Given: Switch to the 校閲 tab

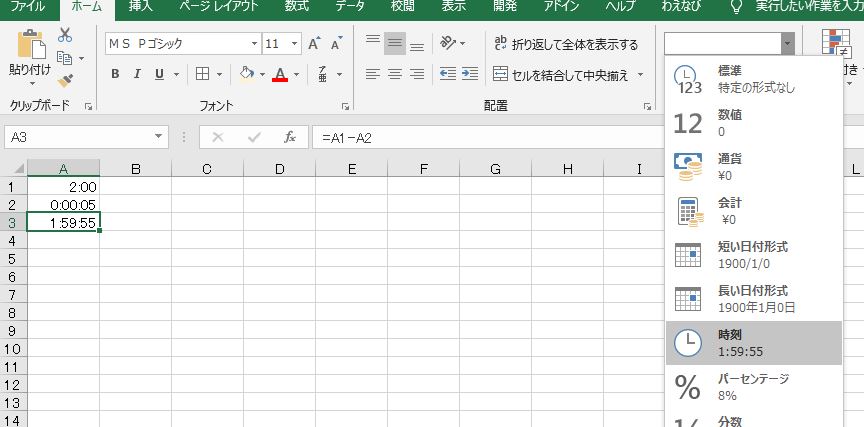Looking at the screenshot, I should pyautogui.click(x=402, y=7).
